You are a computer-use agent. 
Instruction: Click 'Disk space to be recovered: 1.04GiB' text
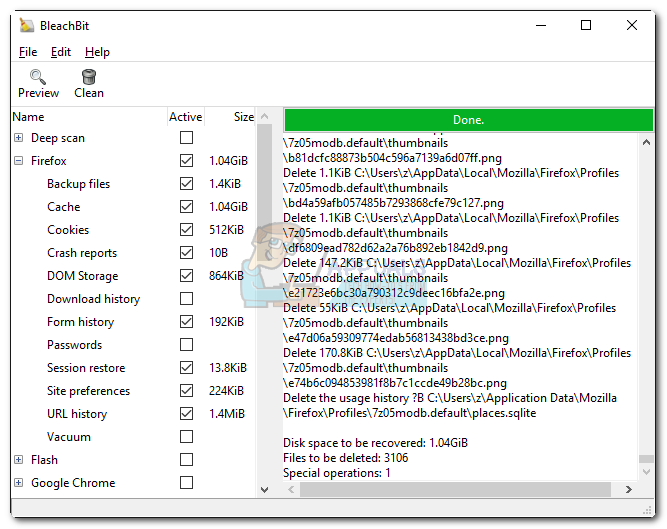click(x=375, y=443)
